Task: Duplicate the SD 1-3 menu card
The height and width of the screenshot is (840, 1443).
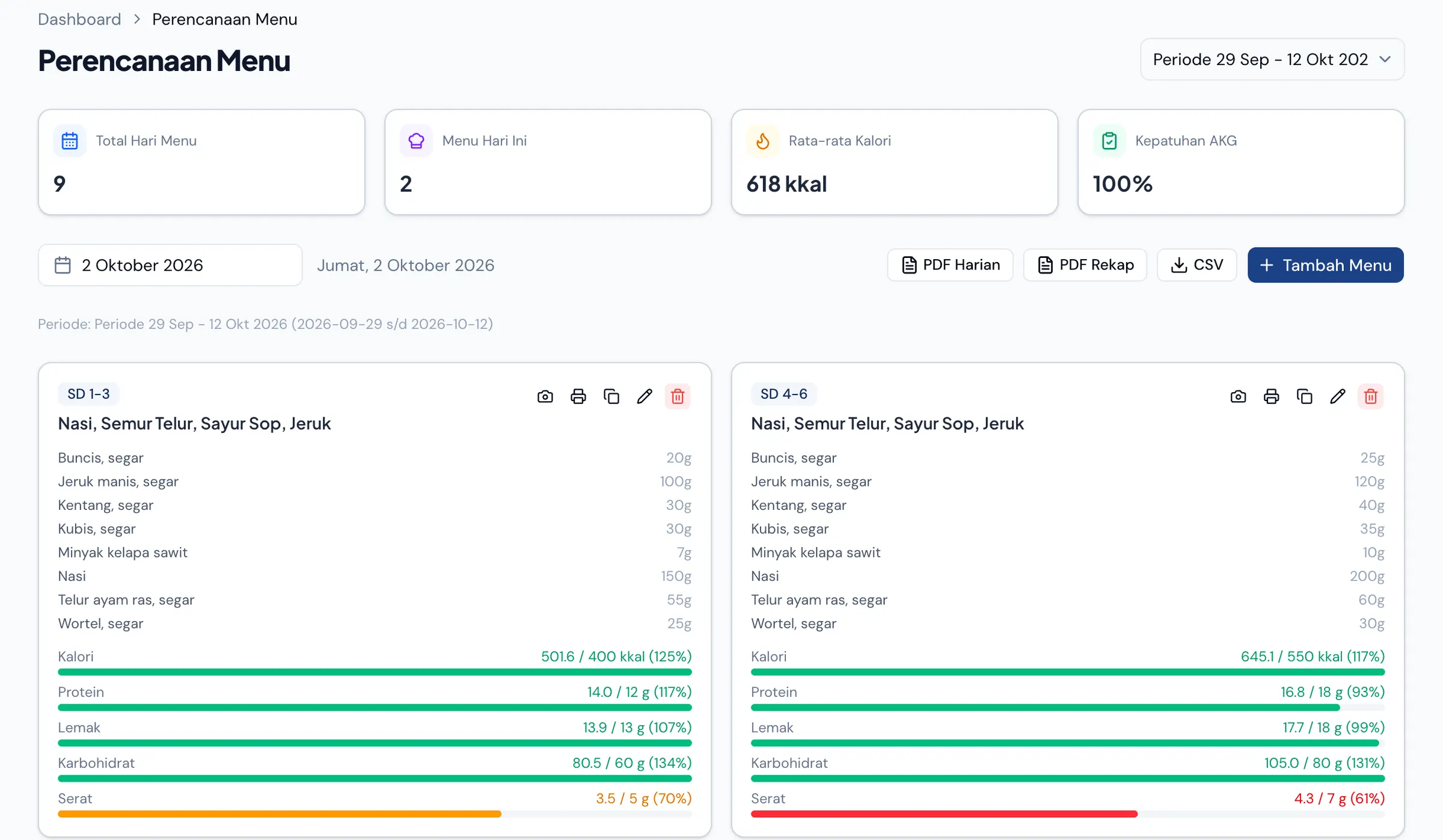Action: point(611,396)
